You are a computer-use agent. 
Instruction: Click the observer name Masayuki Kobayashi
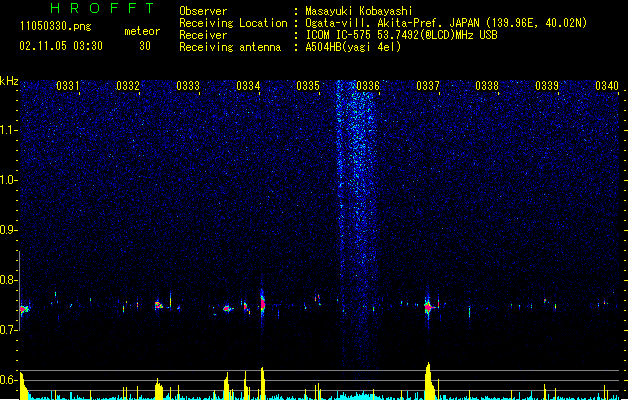359,11
